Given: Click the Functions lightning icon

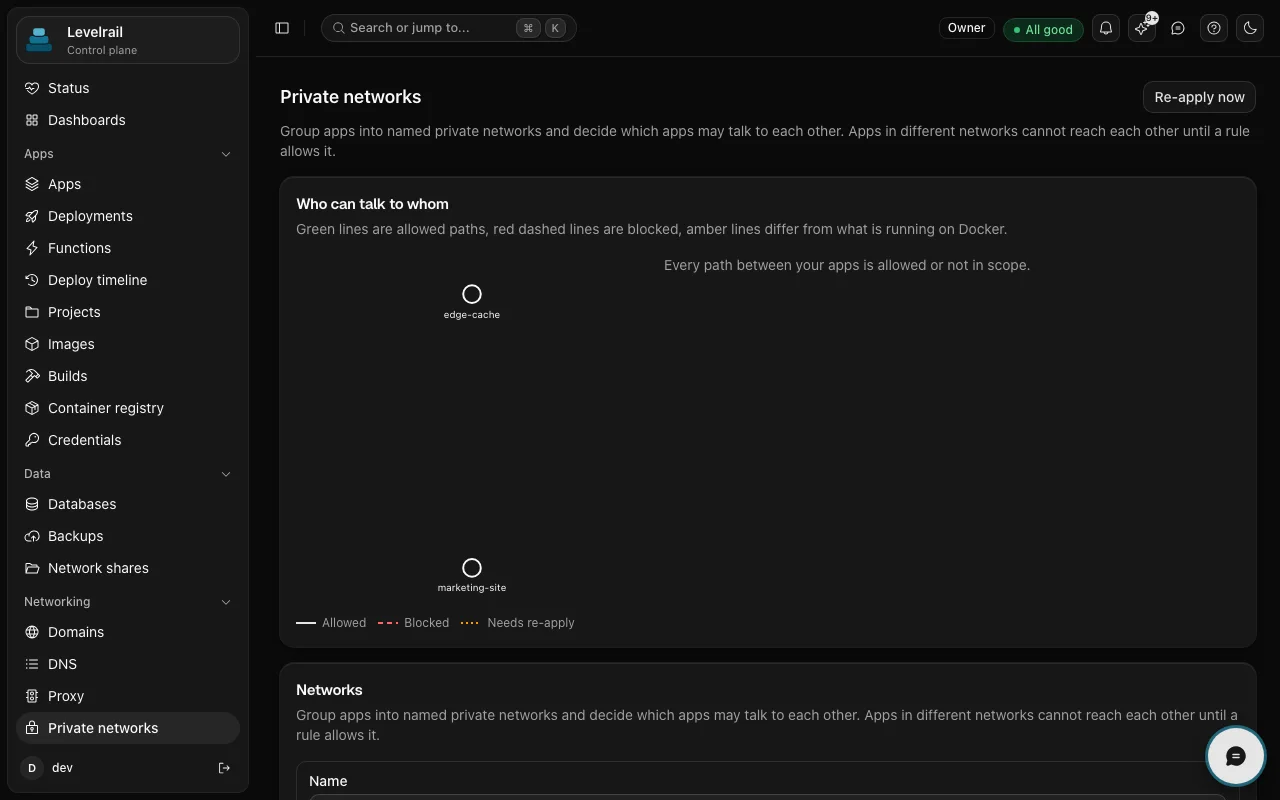Looking at the screenshot, I should [x=32, y=248].
